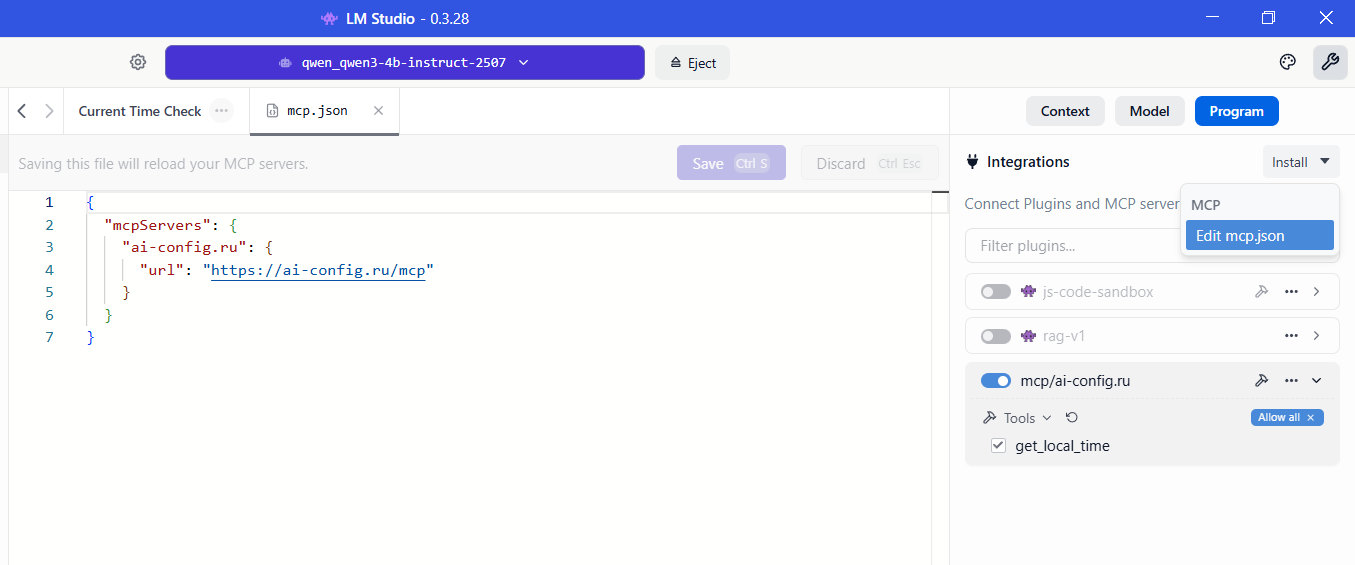1355x565 pixels.
Task: Open the Context tab
Action: (x=1065, y=111)
